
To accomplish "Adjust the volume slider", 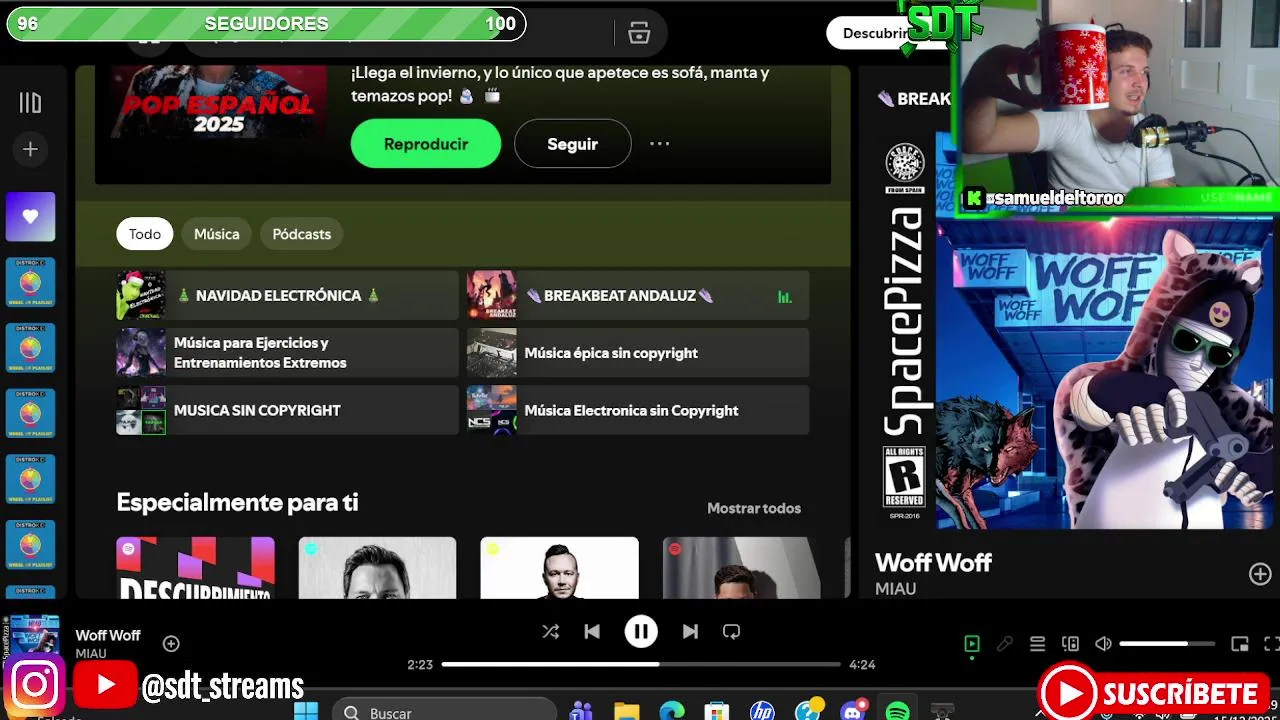I will (x=1167, y=644).
